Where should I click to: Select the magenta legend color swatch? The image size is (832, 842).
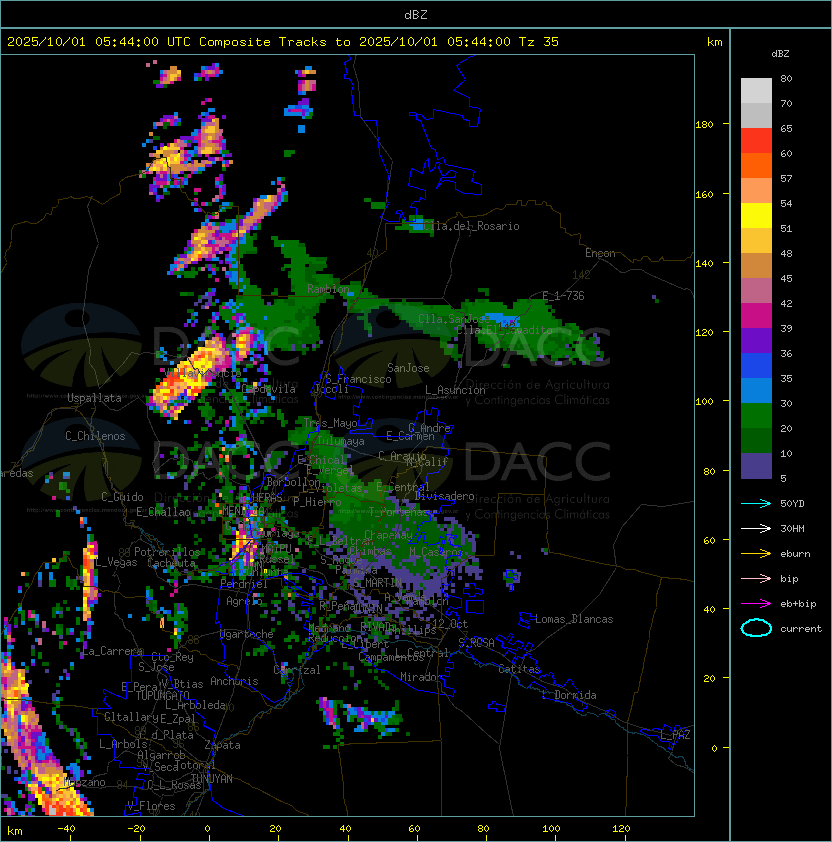756,316
